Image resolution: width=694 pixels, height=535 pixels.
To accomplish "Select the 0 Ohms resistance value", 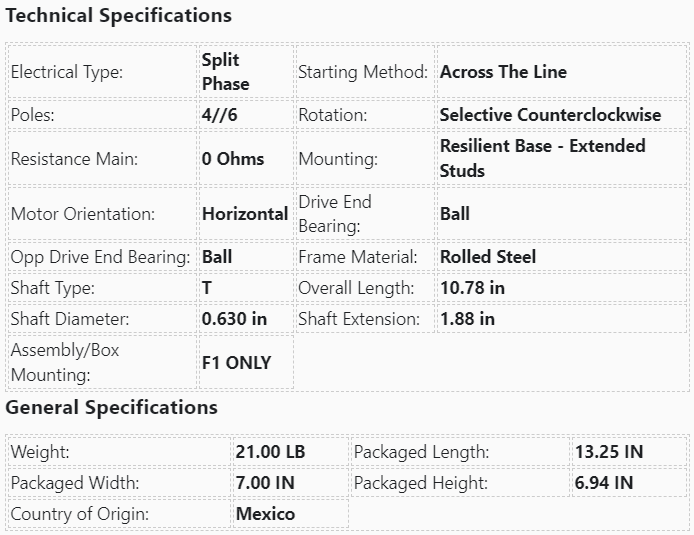I will click(x=233, y=158).
